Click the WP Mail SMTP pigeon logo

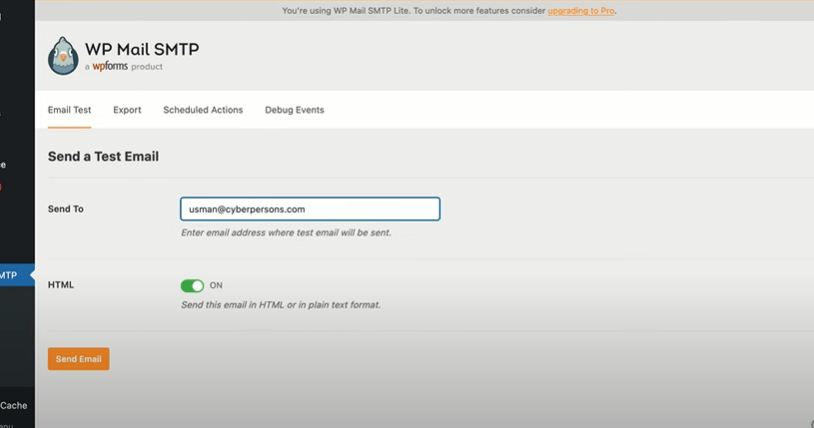[x=63, y=56]
